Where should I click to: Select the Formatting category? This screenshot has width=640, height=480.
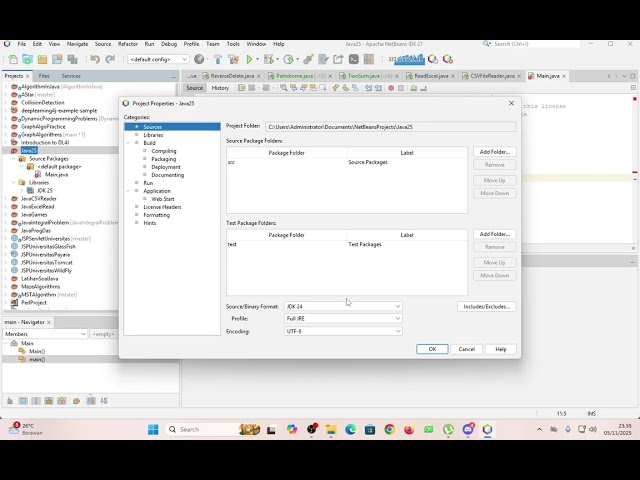(156, 215)
